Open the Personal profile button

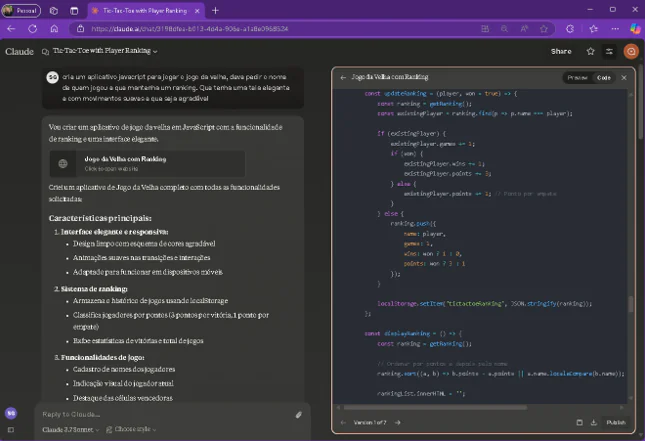point(21,11)
